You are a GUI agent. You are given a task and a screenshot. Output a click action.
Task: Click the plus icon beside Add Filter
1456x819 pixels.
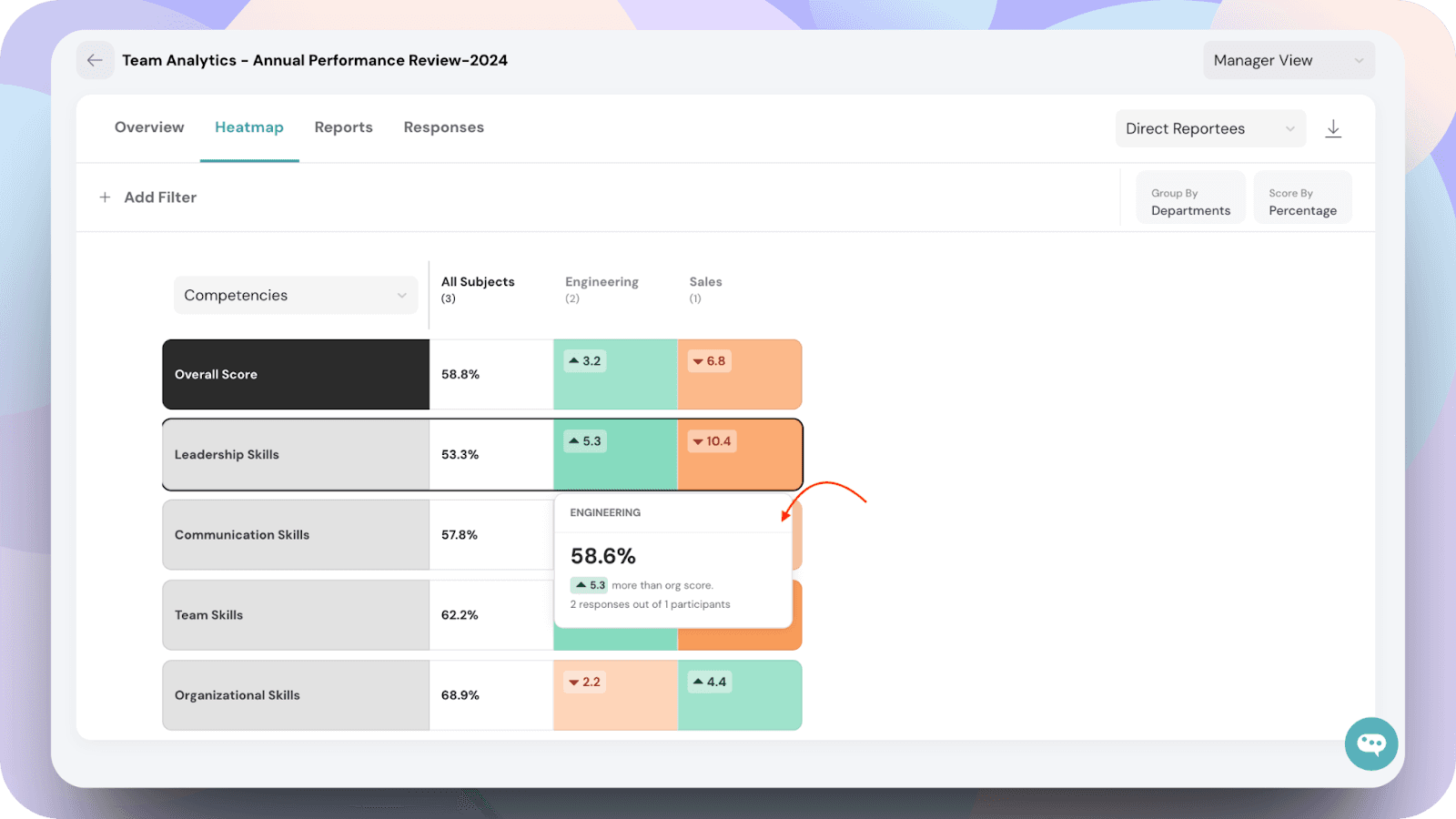pyautogui.click(x=105, y=197)
